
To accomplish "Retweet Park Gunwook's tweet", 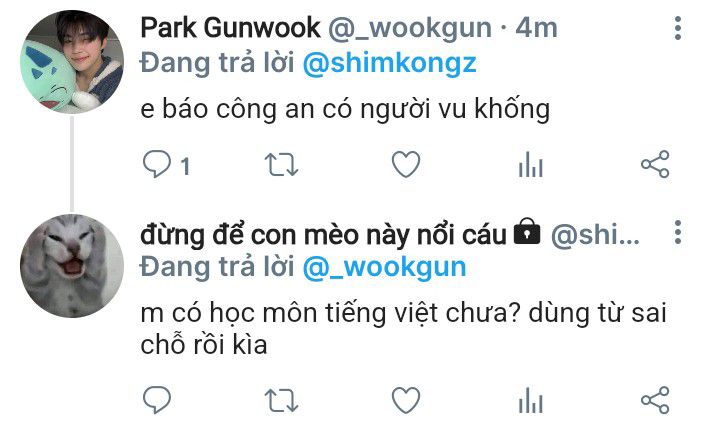I will tap(281, 165).
